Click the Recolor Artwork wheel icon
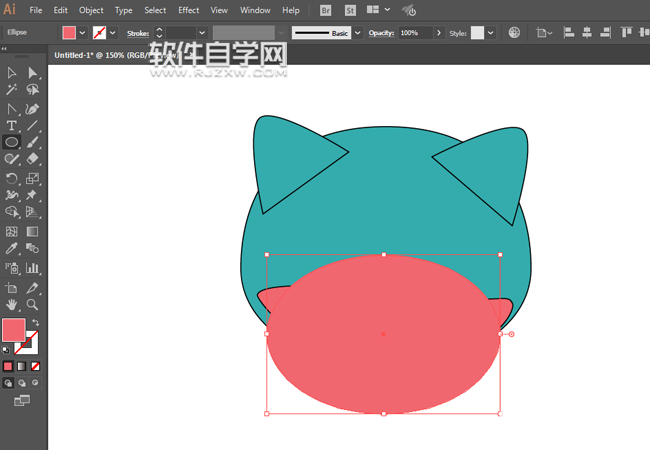 514,33
